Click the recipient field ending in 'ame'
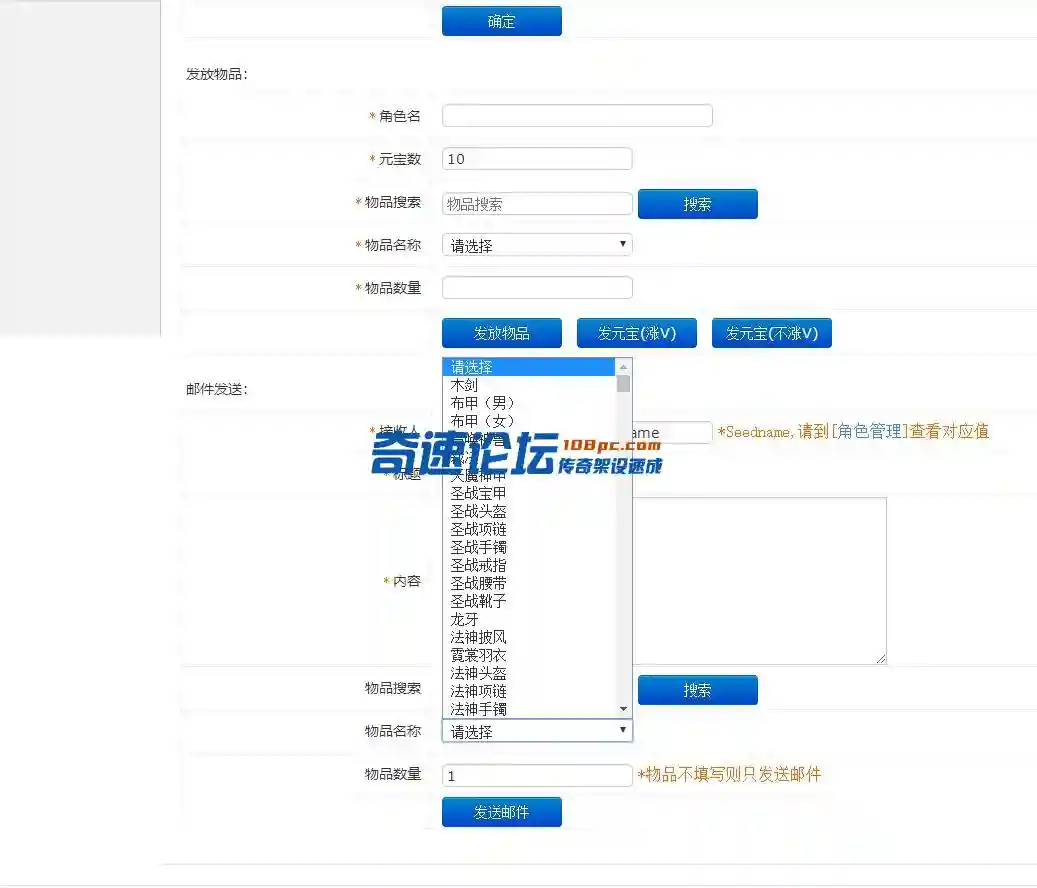The height and width of the screenshot is (888, 1037). [672, 432]
